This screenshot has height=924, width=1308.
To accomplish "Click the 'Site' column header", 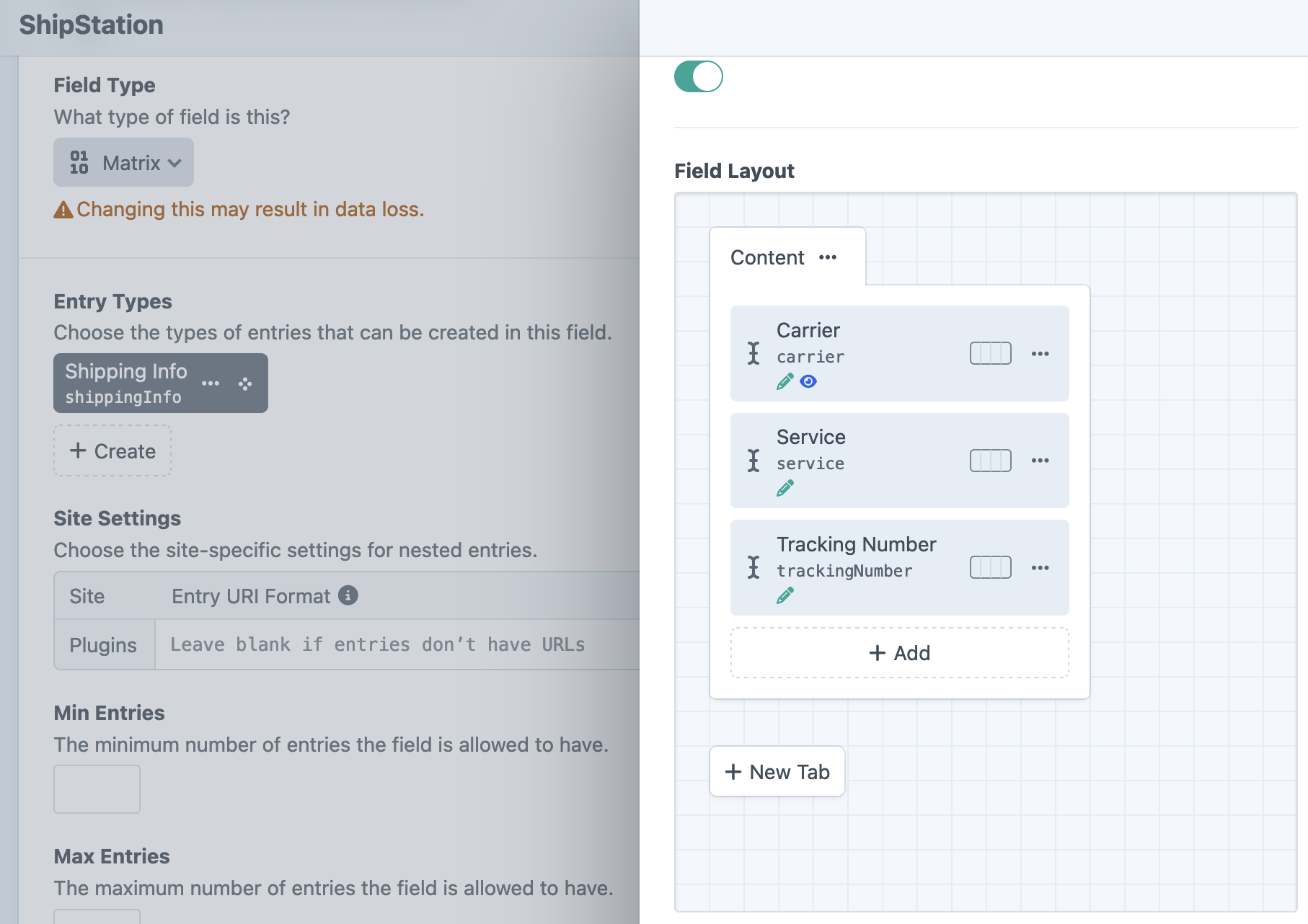I will point(87,596).
